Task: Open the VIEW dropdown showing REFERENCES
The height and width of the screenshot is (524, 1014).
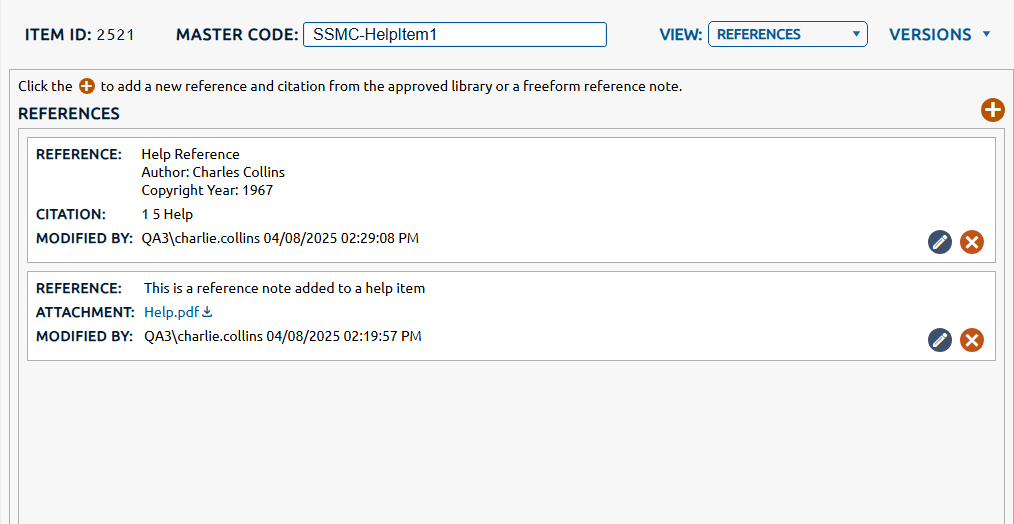Action: coord(788,34)
